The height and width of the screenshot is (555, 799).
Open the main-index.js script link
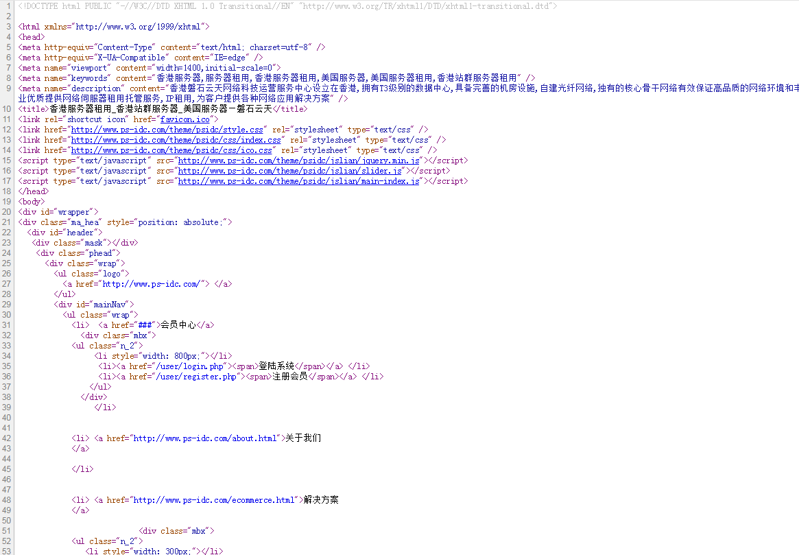coord(299,181)
